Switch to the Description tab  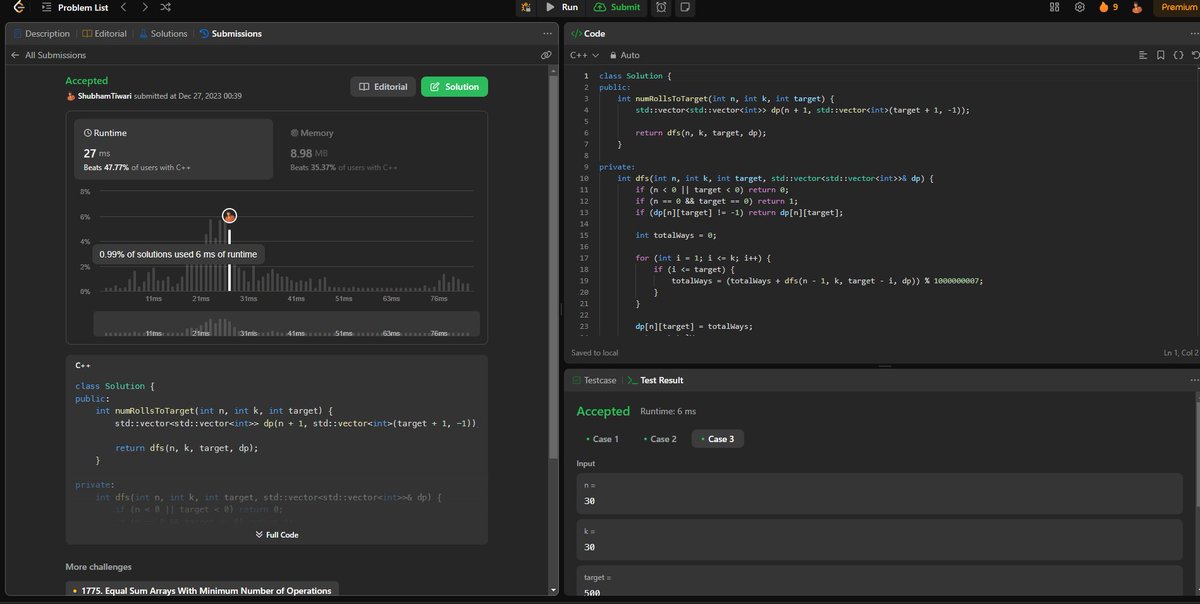pos(40,33)
